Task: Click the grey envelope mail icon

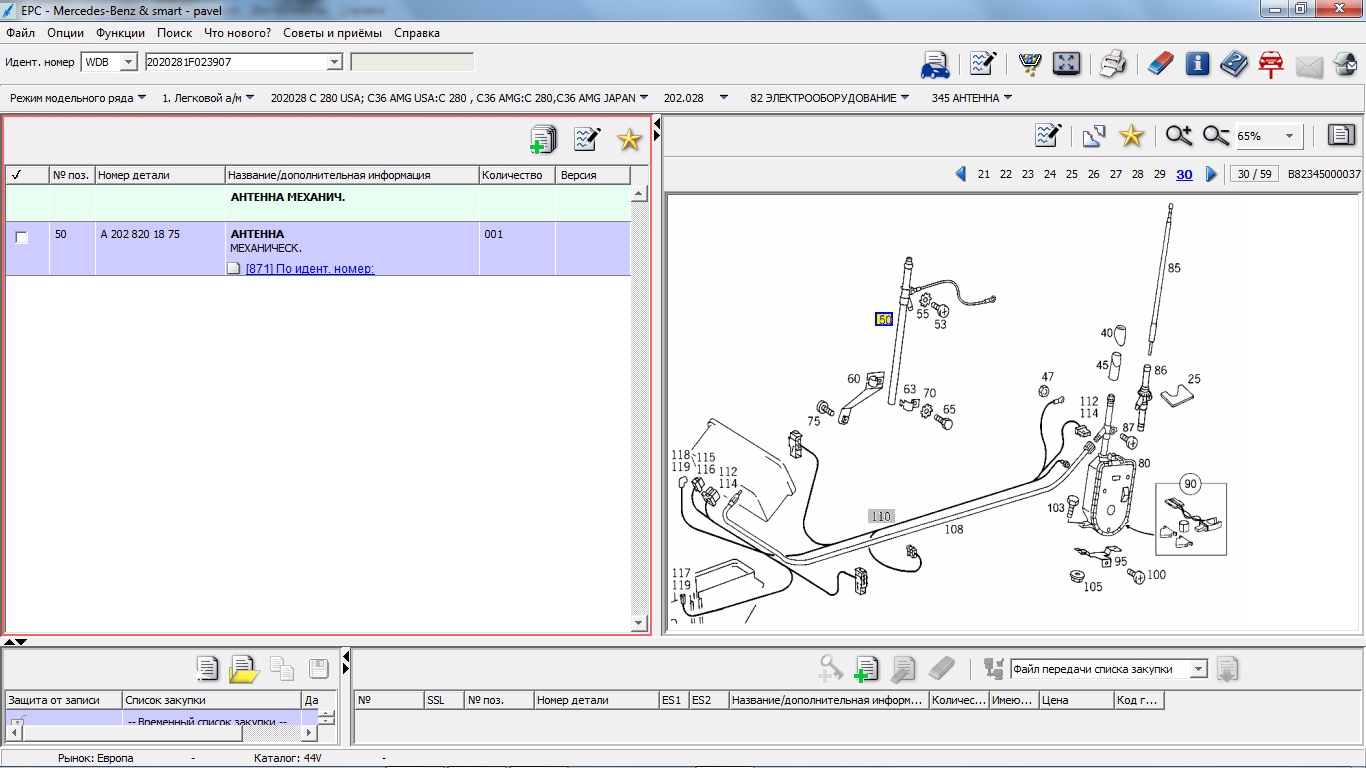Action: click(1309, 67)
